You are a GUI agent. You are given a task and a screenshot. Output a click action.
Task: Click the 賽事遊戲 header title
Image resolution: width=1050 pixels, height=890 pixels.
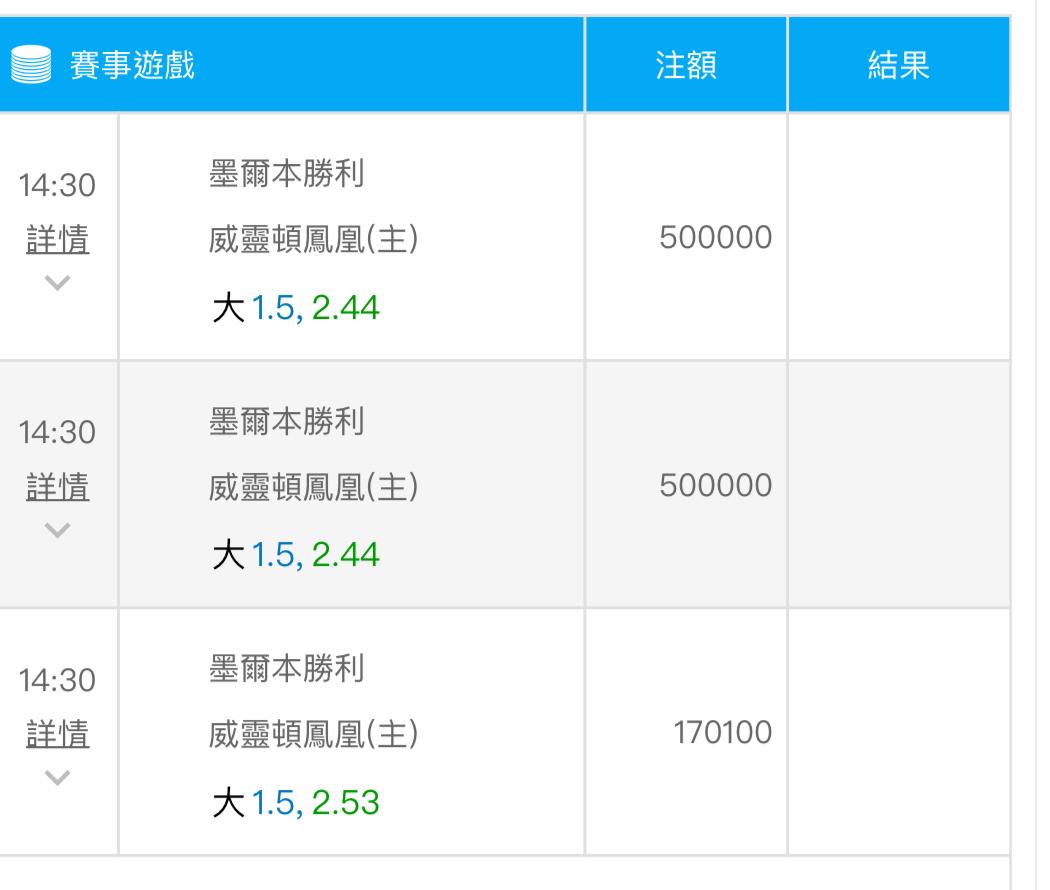tap(133, 65)
